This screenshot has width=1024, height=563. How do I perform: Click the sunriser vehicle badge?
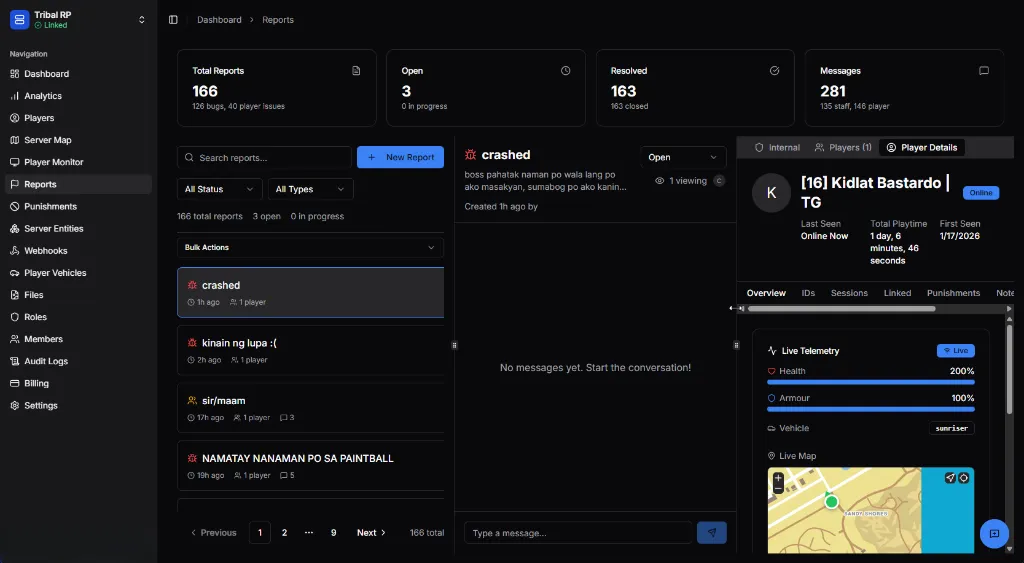pyautogui.click(x=952, y=428)
